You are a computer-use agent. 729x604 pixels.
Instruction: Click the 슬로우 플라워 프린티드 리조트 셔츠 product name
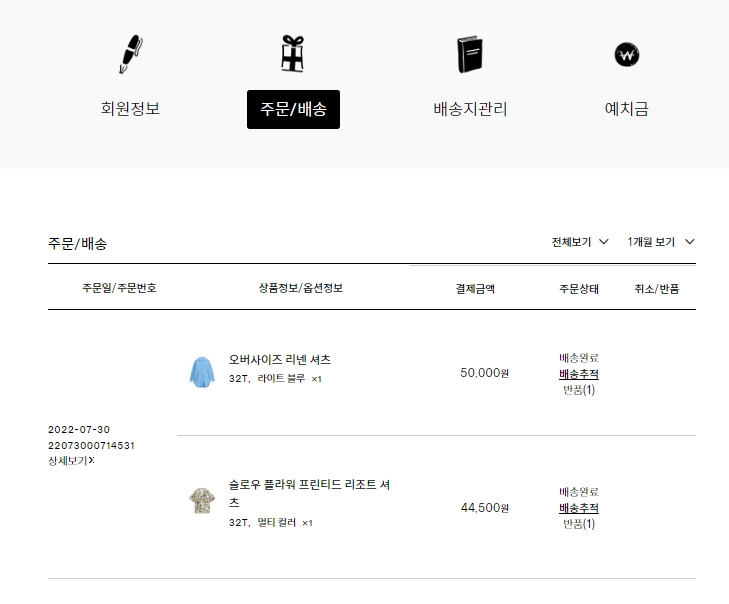[x=309, y=493]
